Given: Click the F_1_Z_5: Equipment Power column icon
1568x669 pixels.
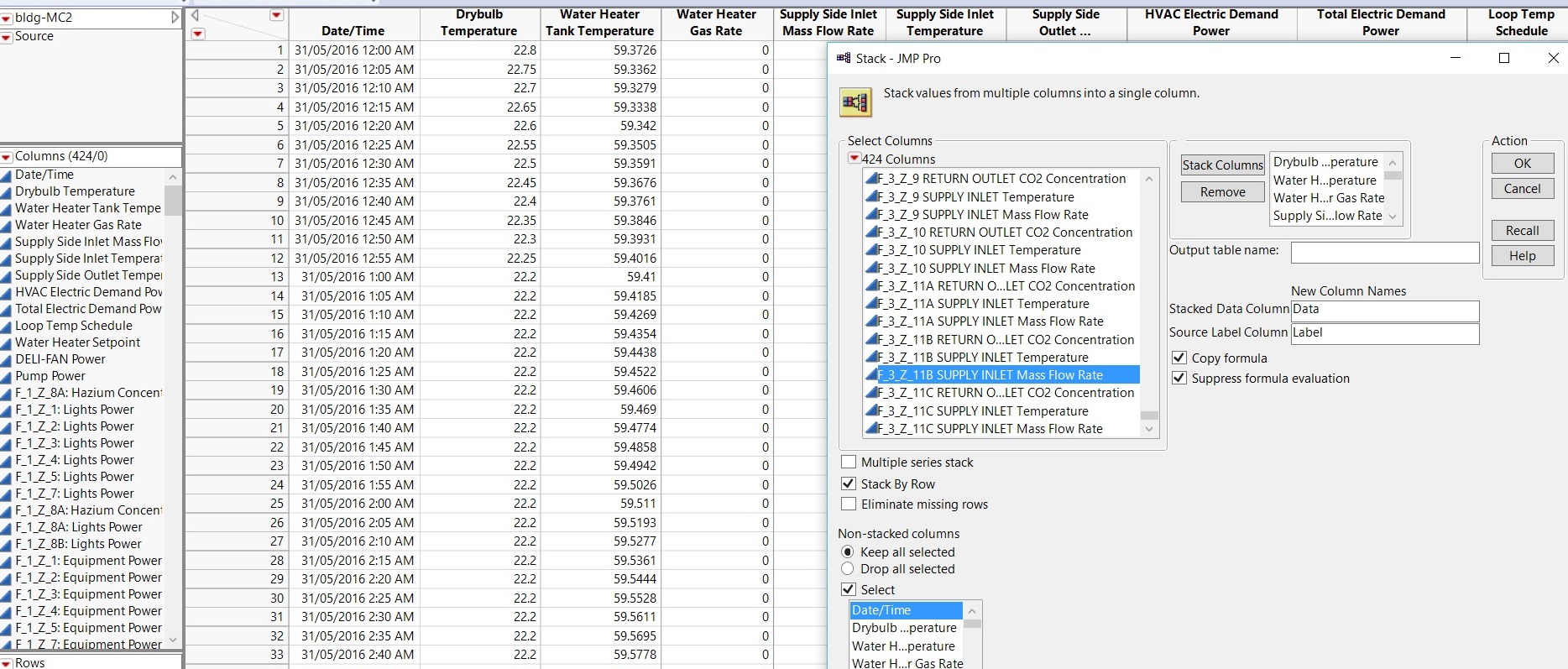Looking at the screenshot, I should 7,628.
